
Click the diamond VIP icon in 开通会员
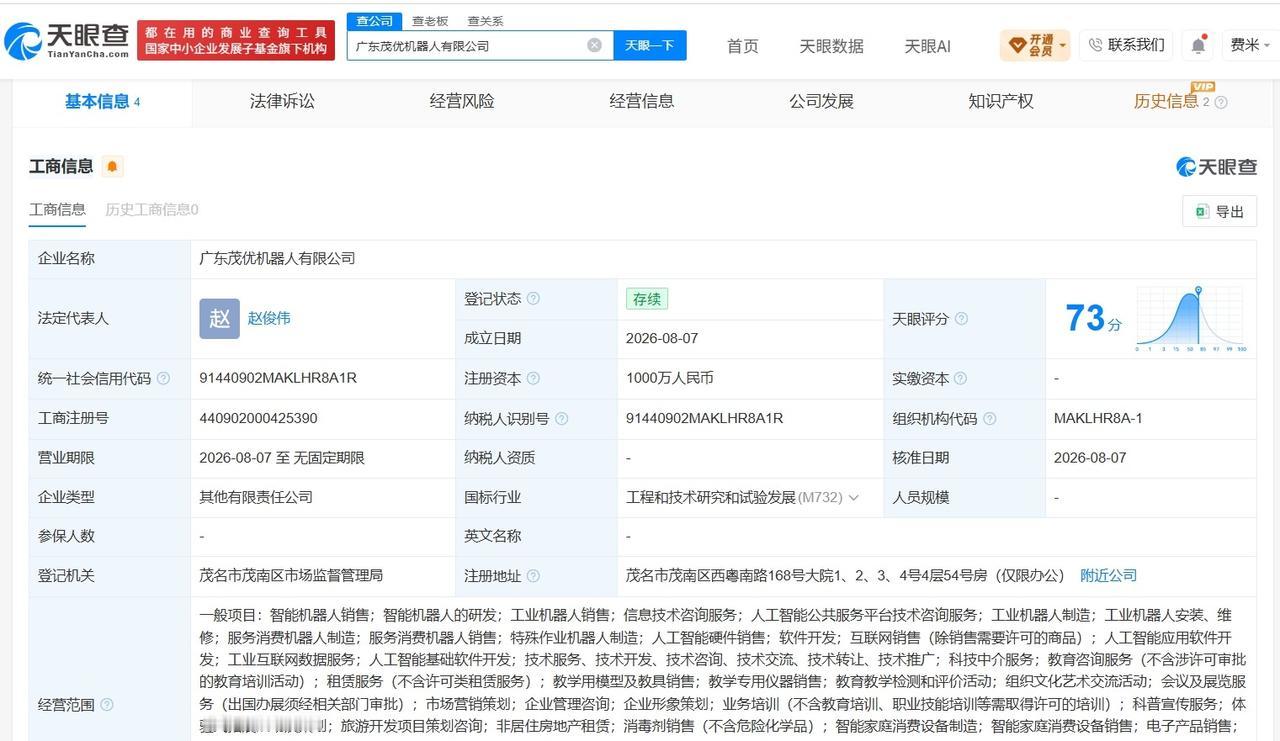(1018, 45)
